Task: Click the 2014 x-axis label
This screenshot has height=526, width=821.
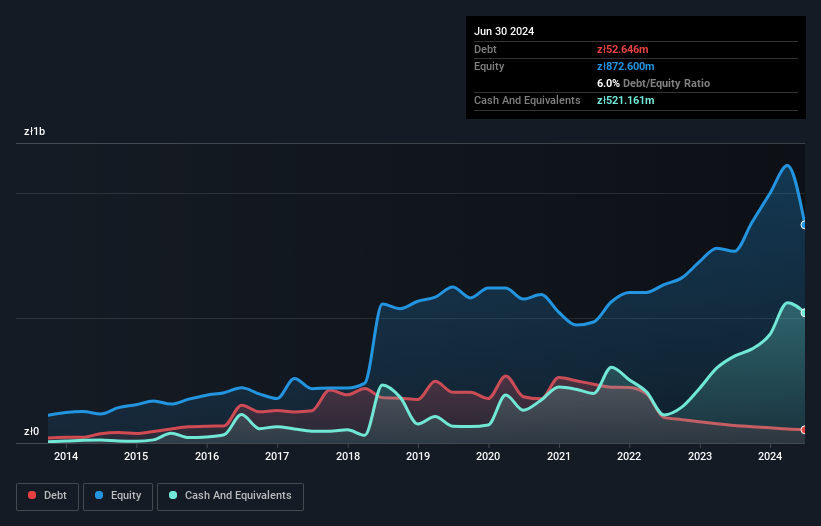Action: pyautogui.click(x=66, y=457)
